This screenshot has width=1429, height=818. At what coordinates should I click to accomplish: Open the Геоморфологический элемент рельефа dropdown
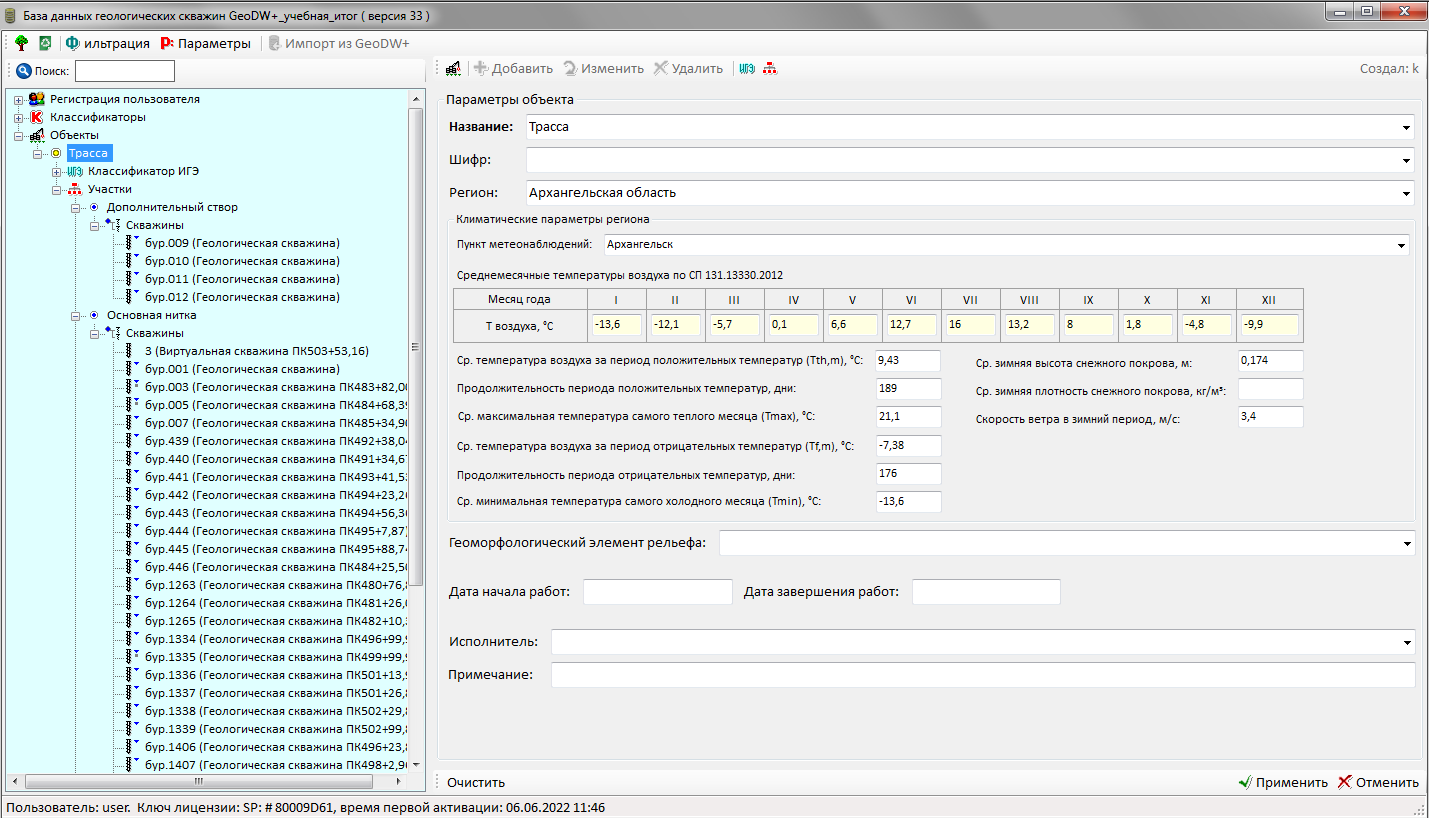tap(1406, 543)
